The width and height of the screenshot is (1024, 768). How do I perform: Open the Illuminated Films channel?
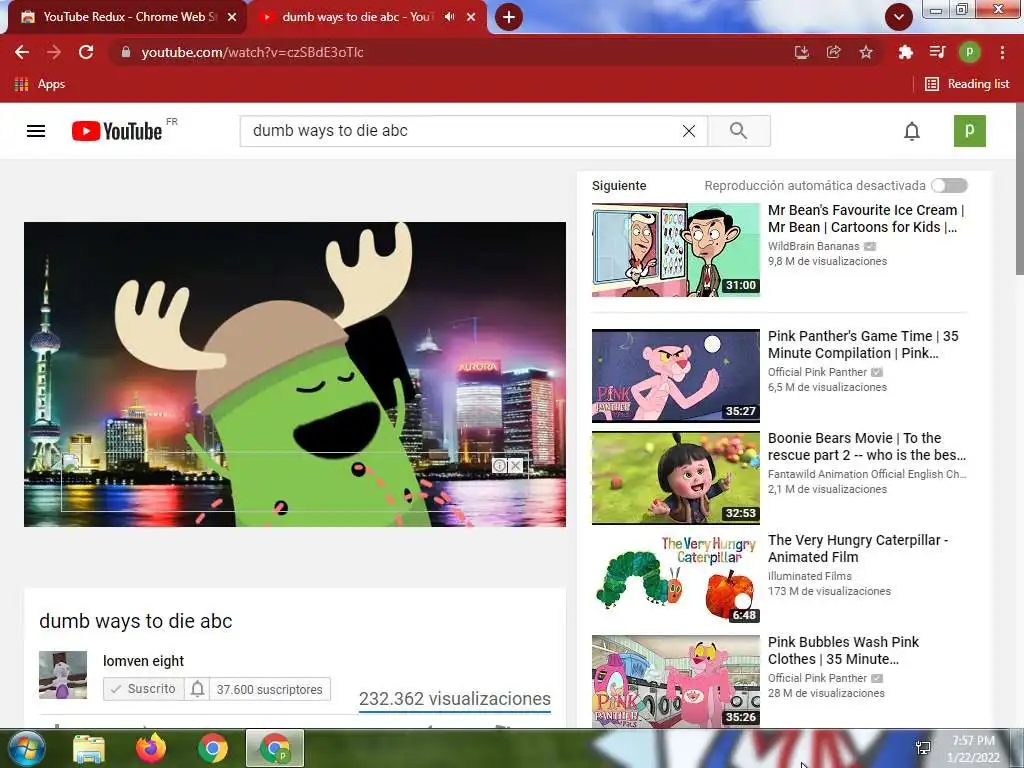810,576
